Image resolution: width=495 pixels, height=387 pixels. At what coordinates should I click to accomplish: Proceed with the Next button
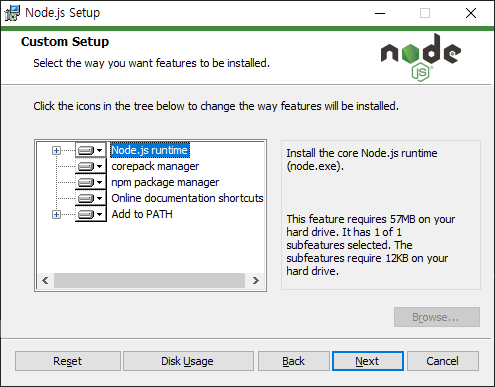[368, 361]
